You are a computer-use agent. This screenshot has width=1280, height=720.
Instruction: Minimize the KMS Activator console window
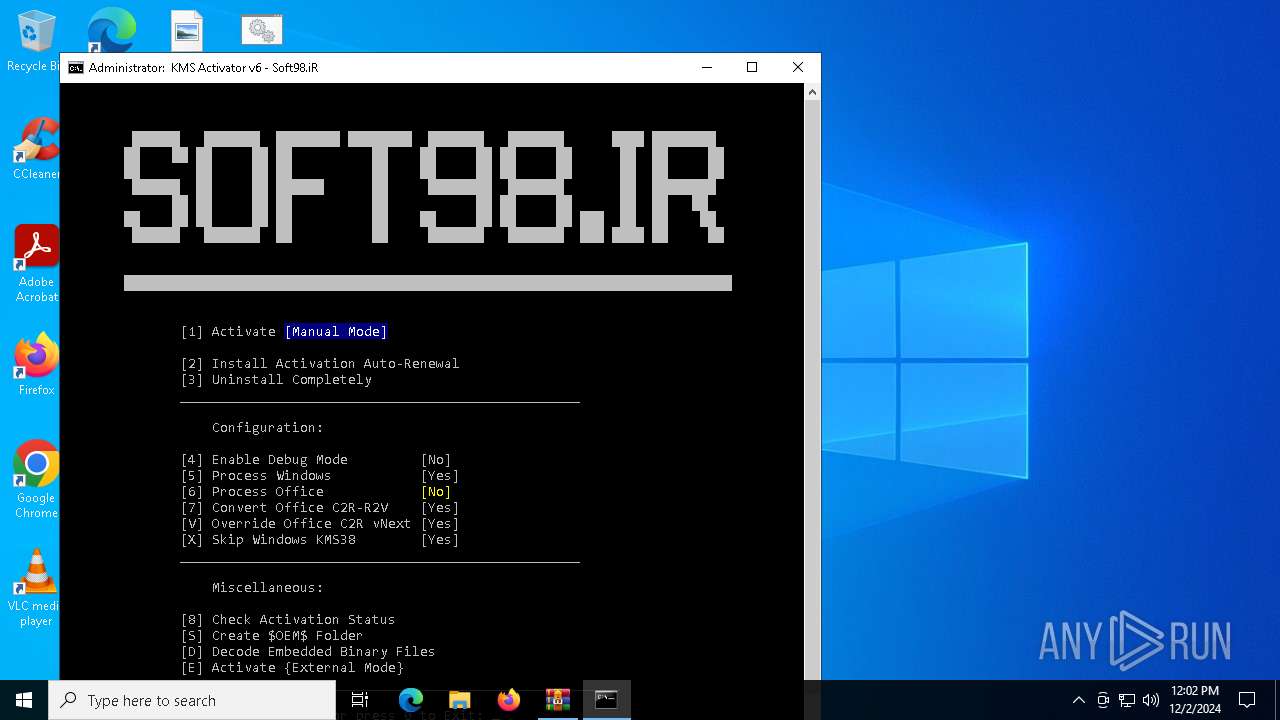[x=707, y=68]
